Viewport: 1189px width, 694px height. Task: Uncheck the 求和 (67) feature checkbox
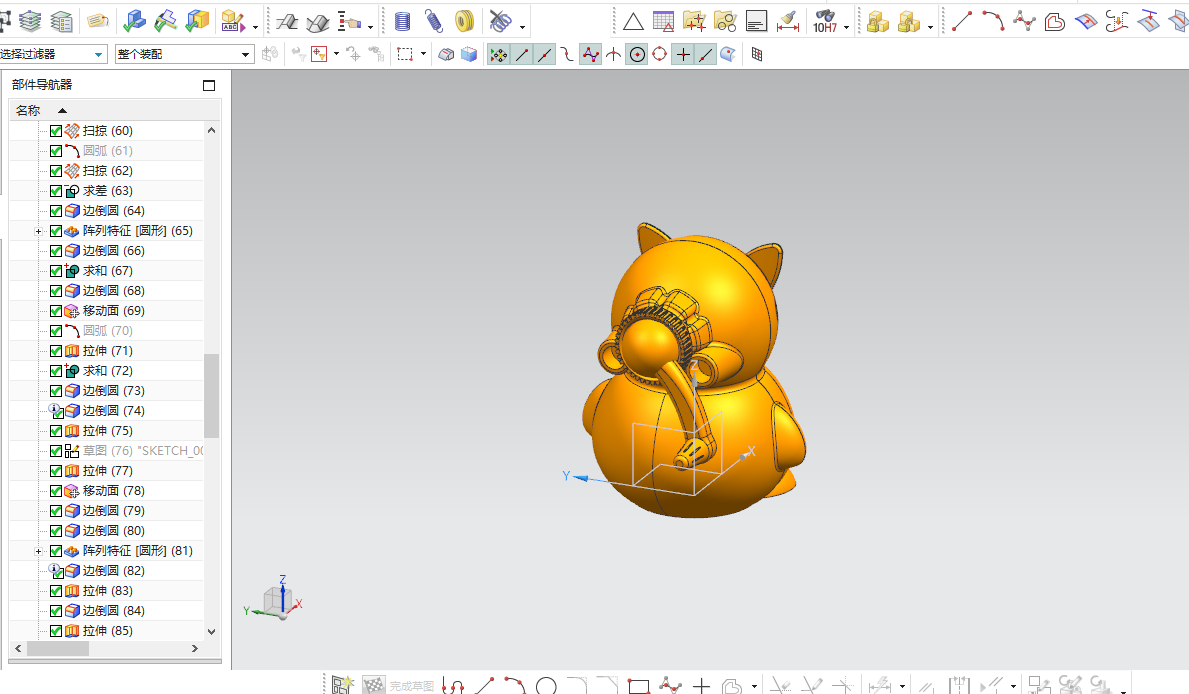point(56,271)
